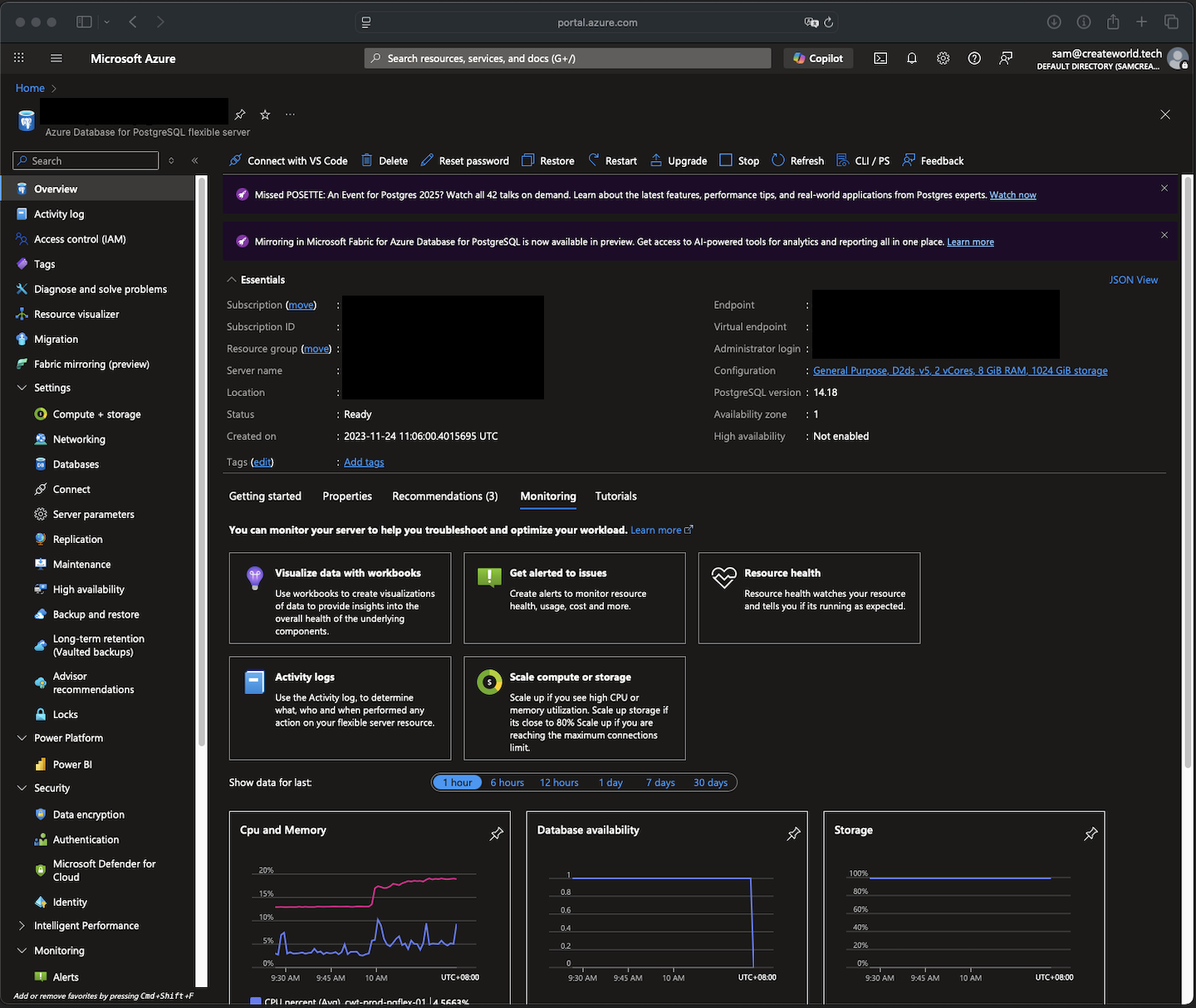This screenshot has height=1008, width=1196.
Task: Select the 1 day time range
Action: [x=610, y=782]
